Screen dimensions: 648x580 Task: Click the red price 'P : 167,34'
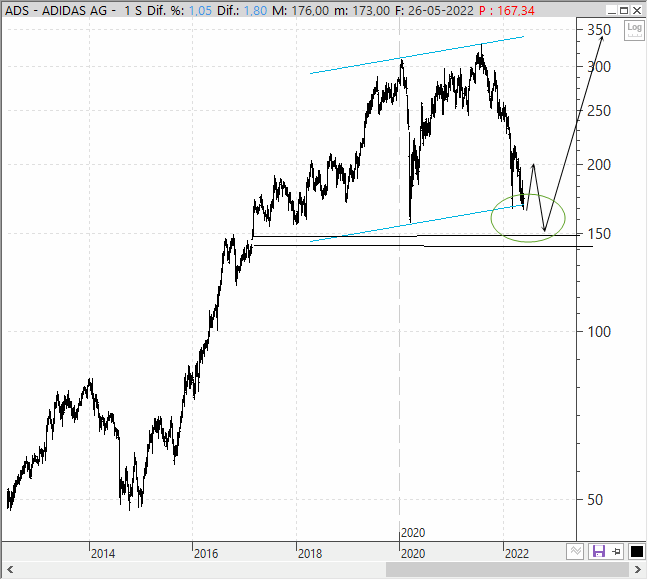click(x=507, y=10)
